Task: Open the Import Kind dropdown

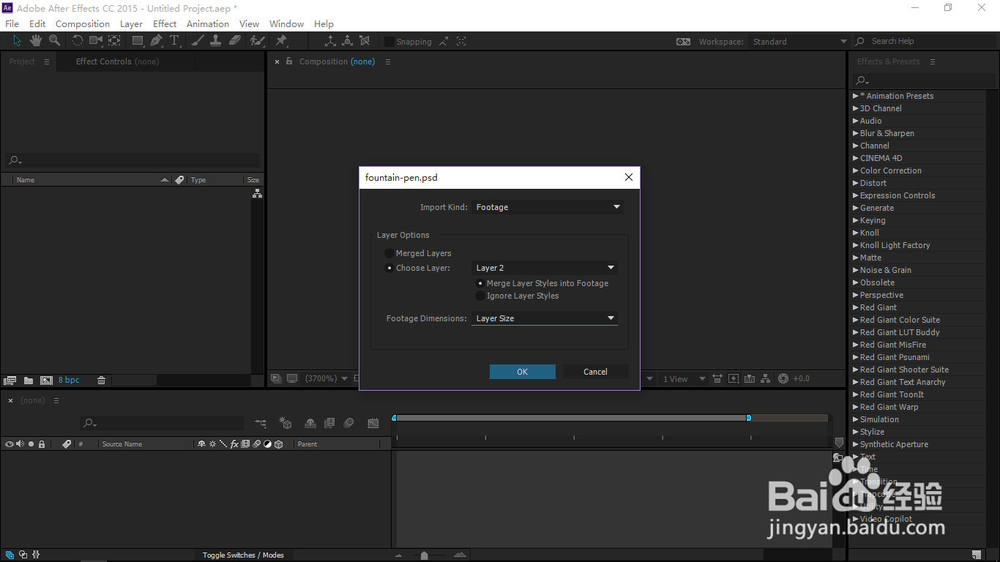Action: [548, 207]
